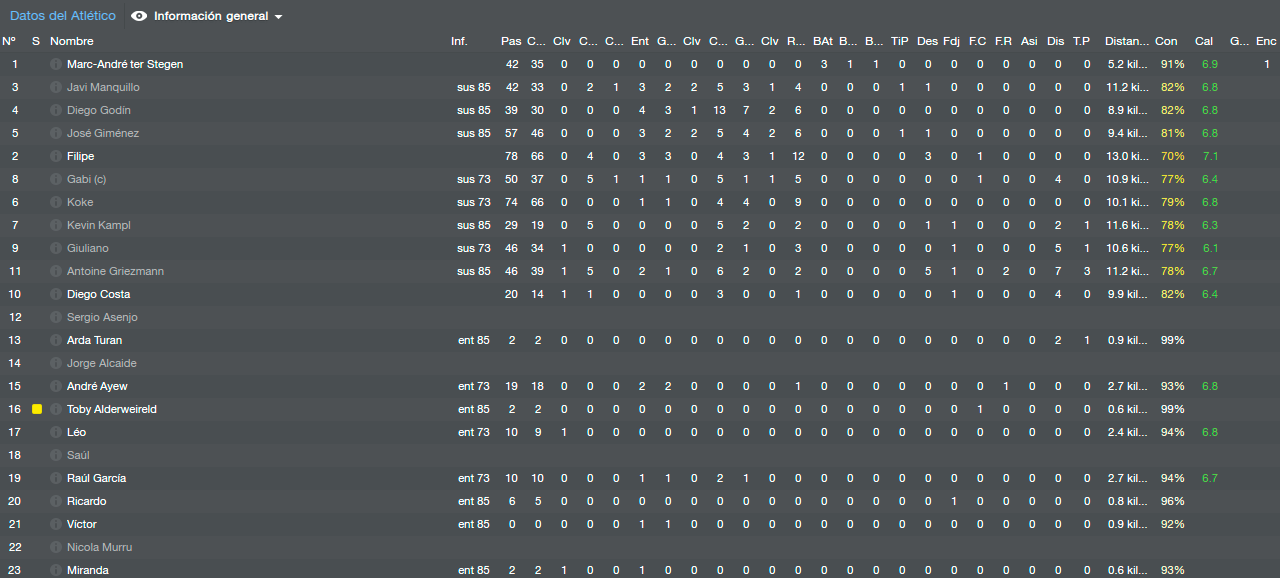Sort by the Pas column header
This screenshot has width=1280, height=578.
(511, 41)
